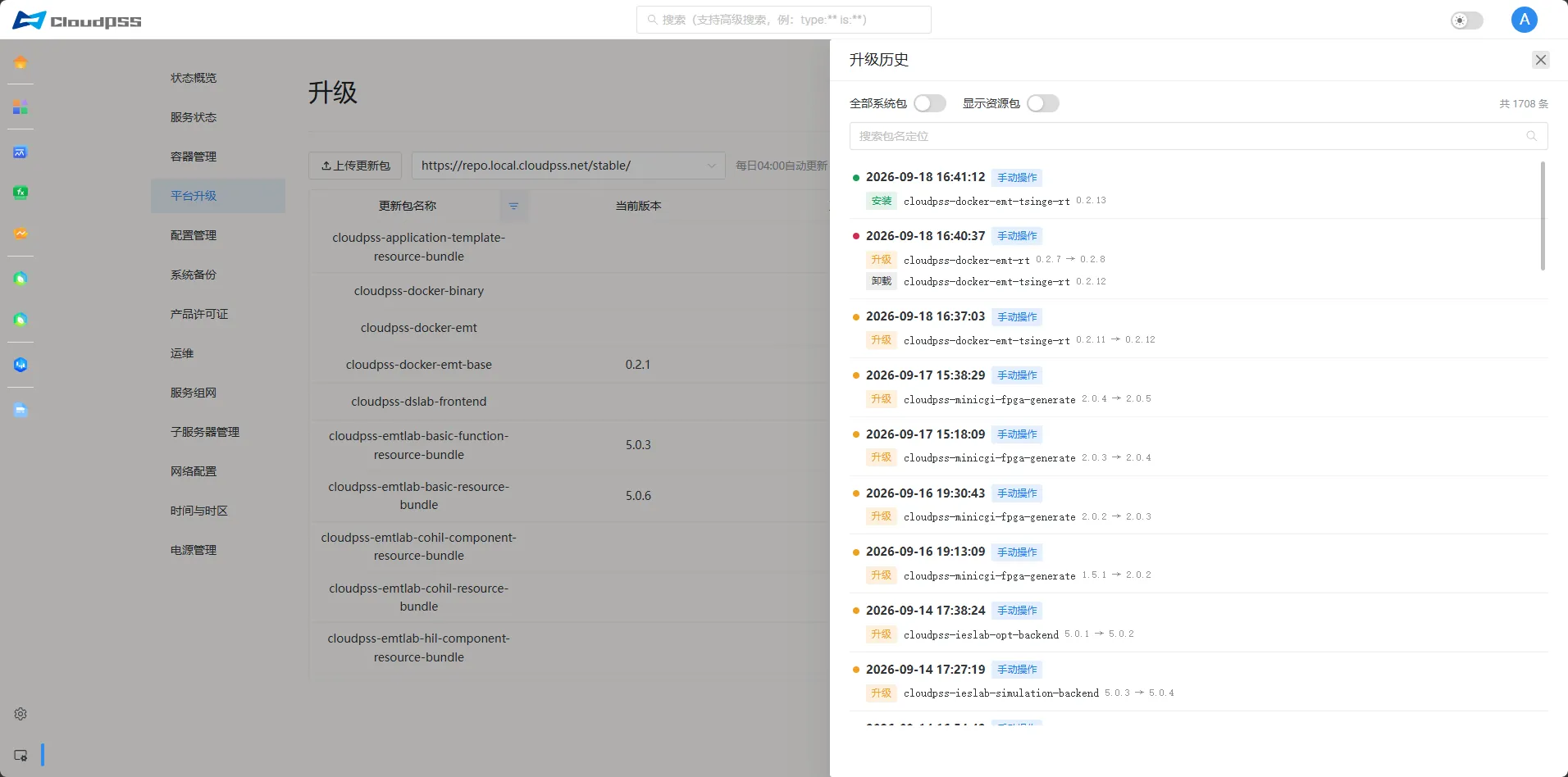Open the orange trend-chart sidebar icon
Viewport: 1568px width, 777px height.
[x=21, y=234]
